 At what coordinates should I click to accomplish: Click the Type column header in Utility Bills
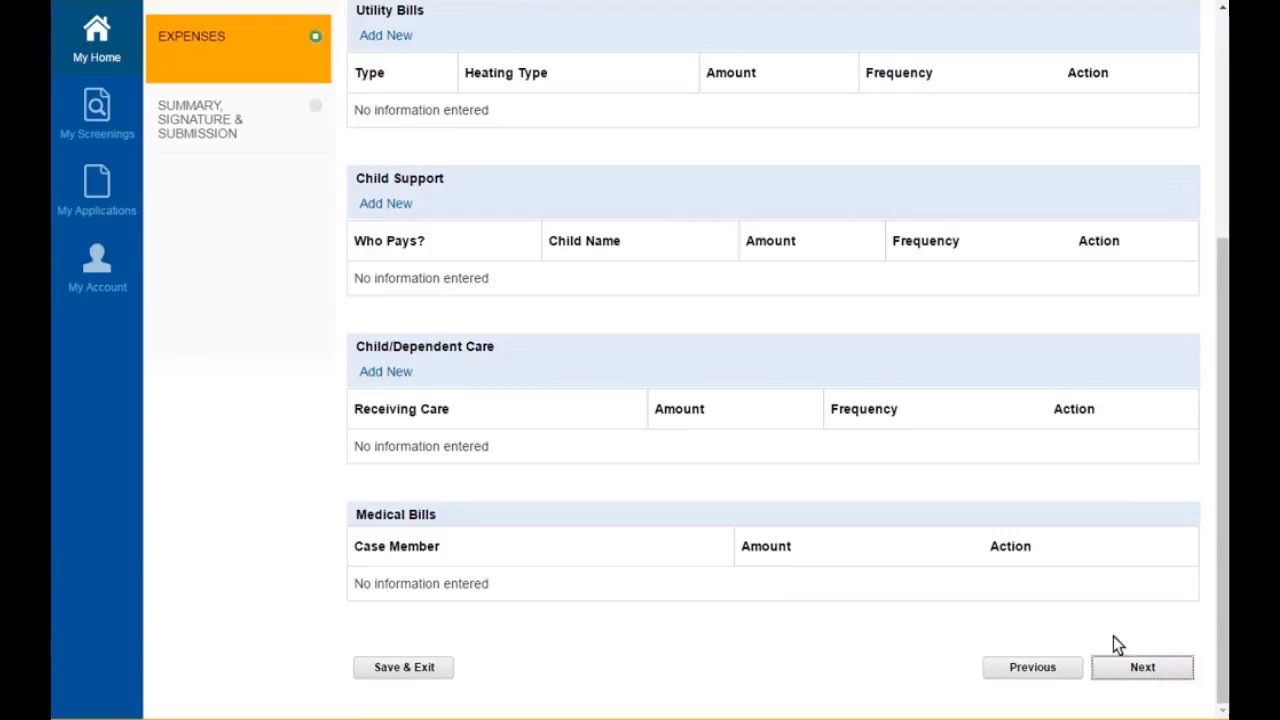point(369,73)
